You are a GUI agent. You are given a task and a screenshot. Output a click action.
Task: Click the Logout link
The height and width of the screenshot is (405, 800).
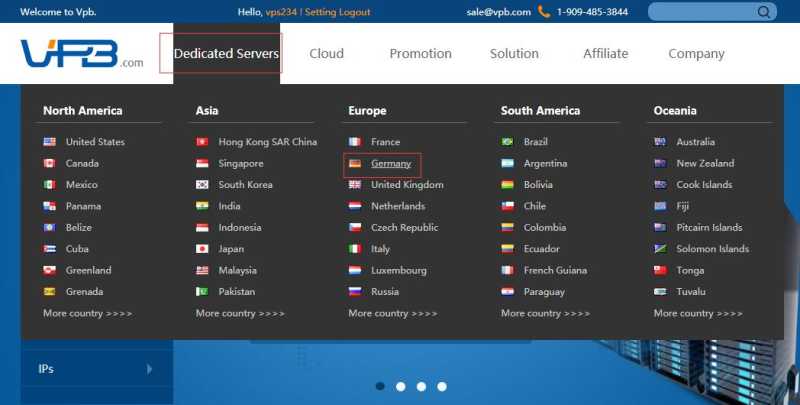[354, 12]
